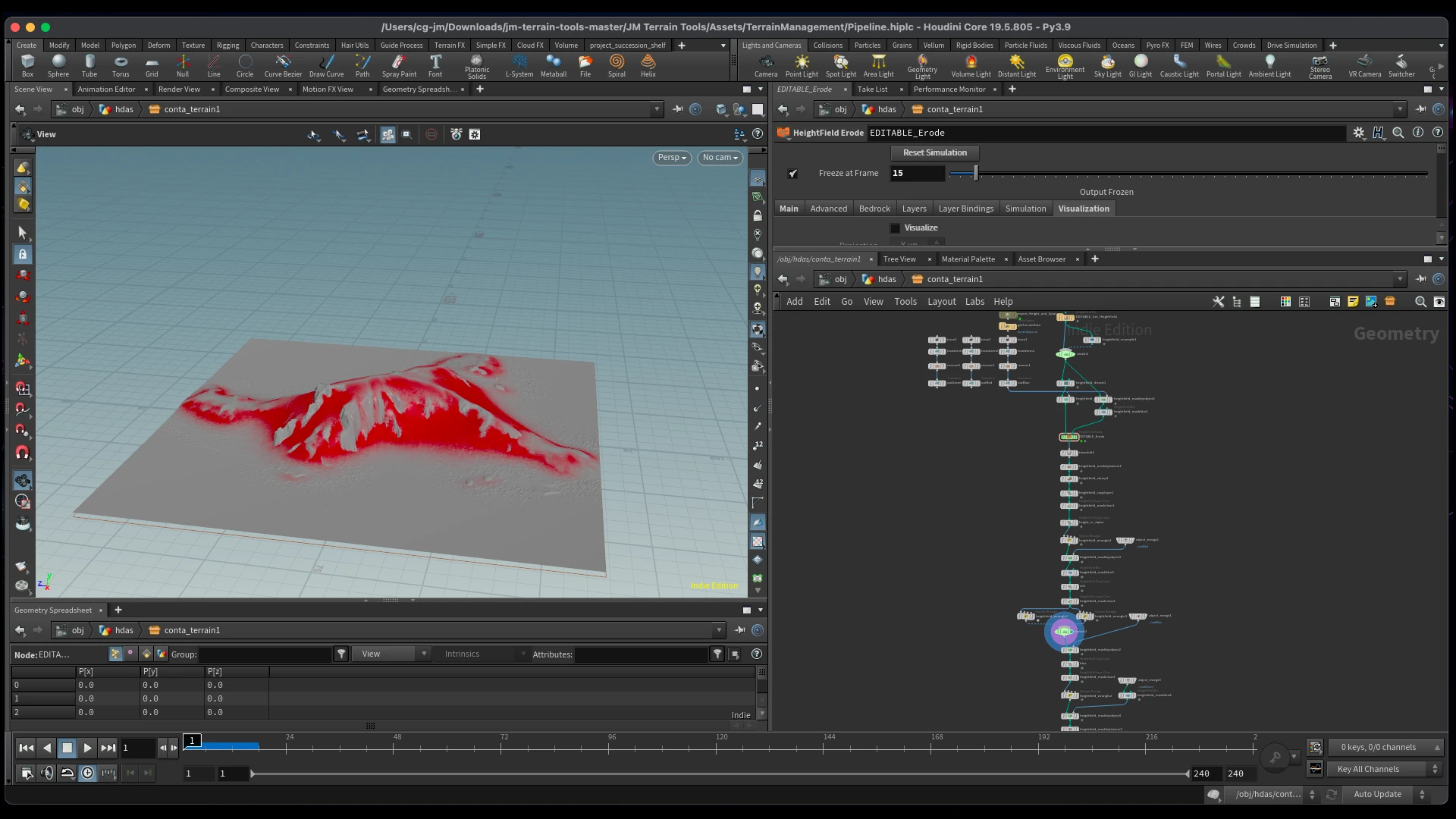The height and width of the screenshot is (819, 1456).
Task: Switch to the Simulation parameter tab
Action: (x=1025, y=209)
